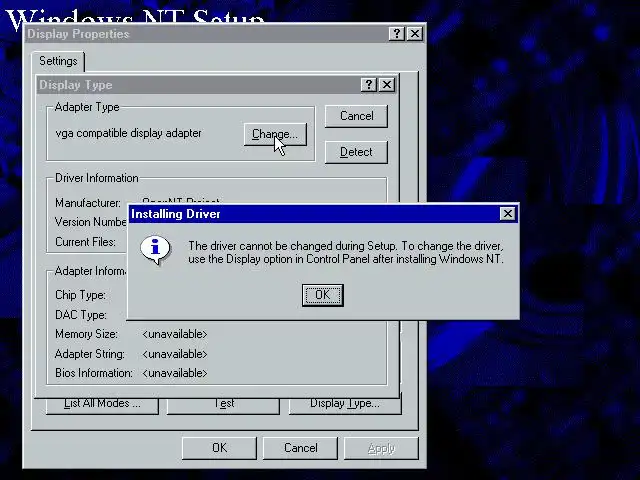Click the Adapter String <unavailable> value
Viewport: 640px width, 480px height.
click(175, 354)
